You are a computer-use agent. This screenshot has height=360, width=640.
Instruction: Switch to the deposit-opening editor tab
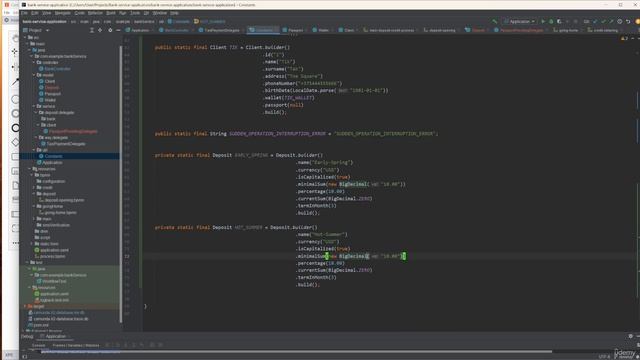coord(441,30)
